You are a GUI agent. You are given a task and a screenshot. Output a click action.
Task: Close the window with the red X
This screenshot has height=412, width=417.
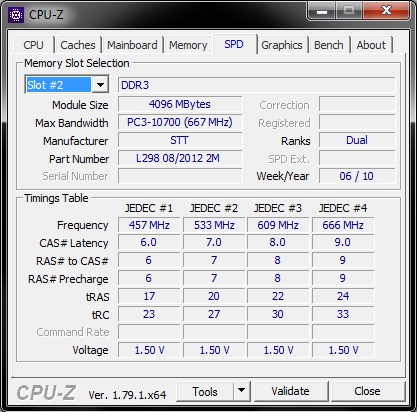pyautogui.click(x=387, y=11)
